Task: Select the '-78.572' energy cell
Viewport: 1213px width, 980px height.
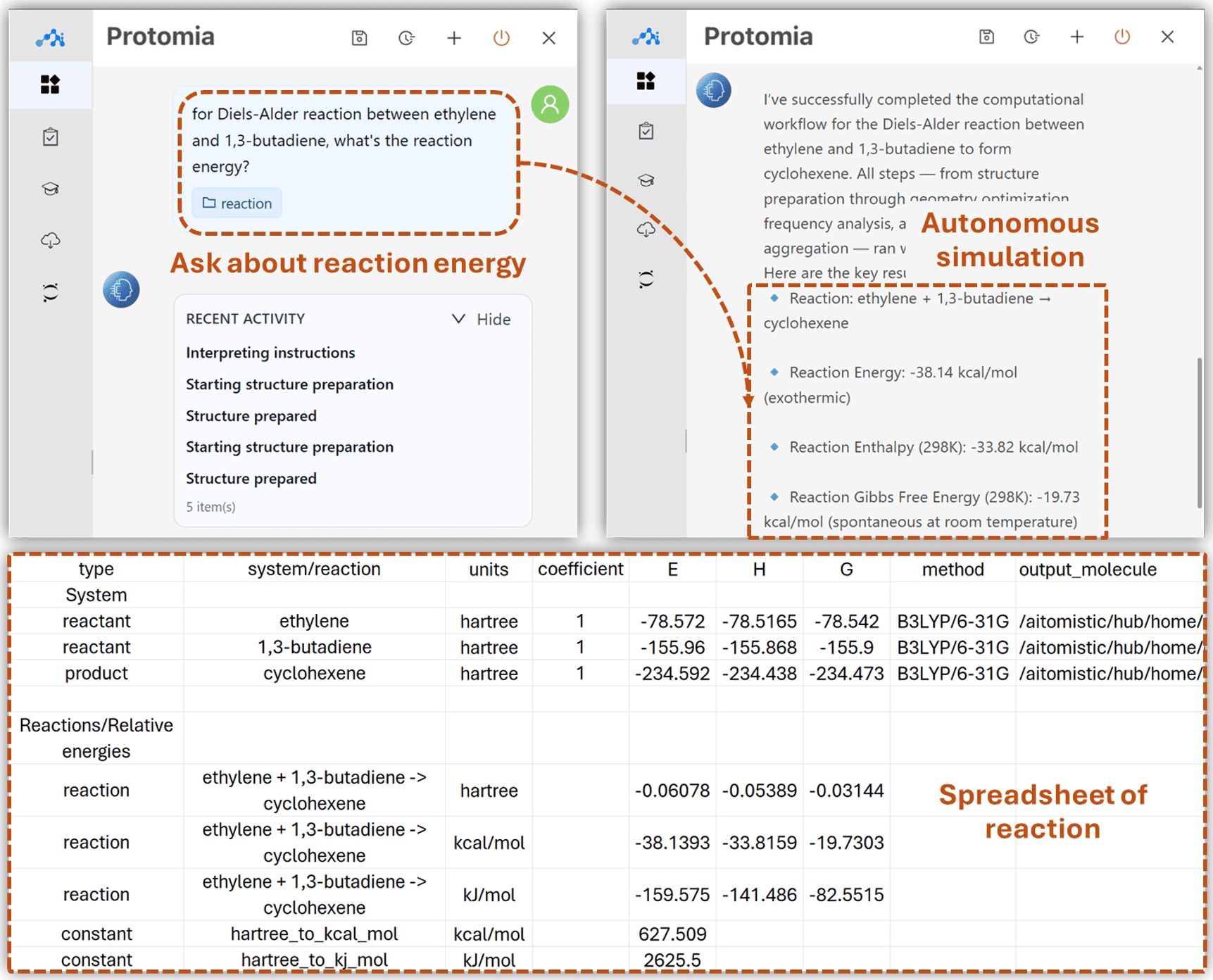Action: (672, 621)
